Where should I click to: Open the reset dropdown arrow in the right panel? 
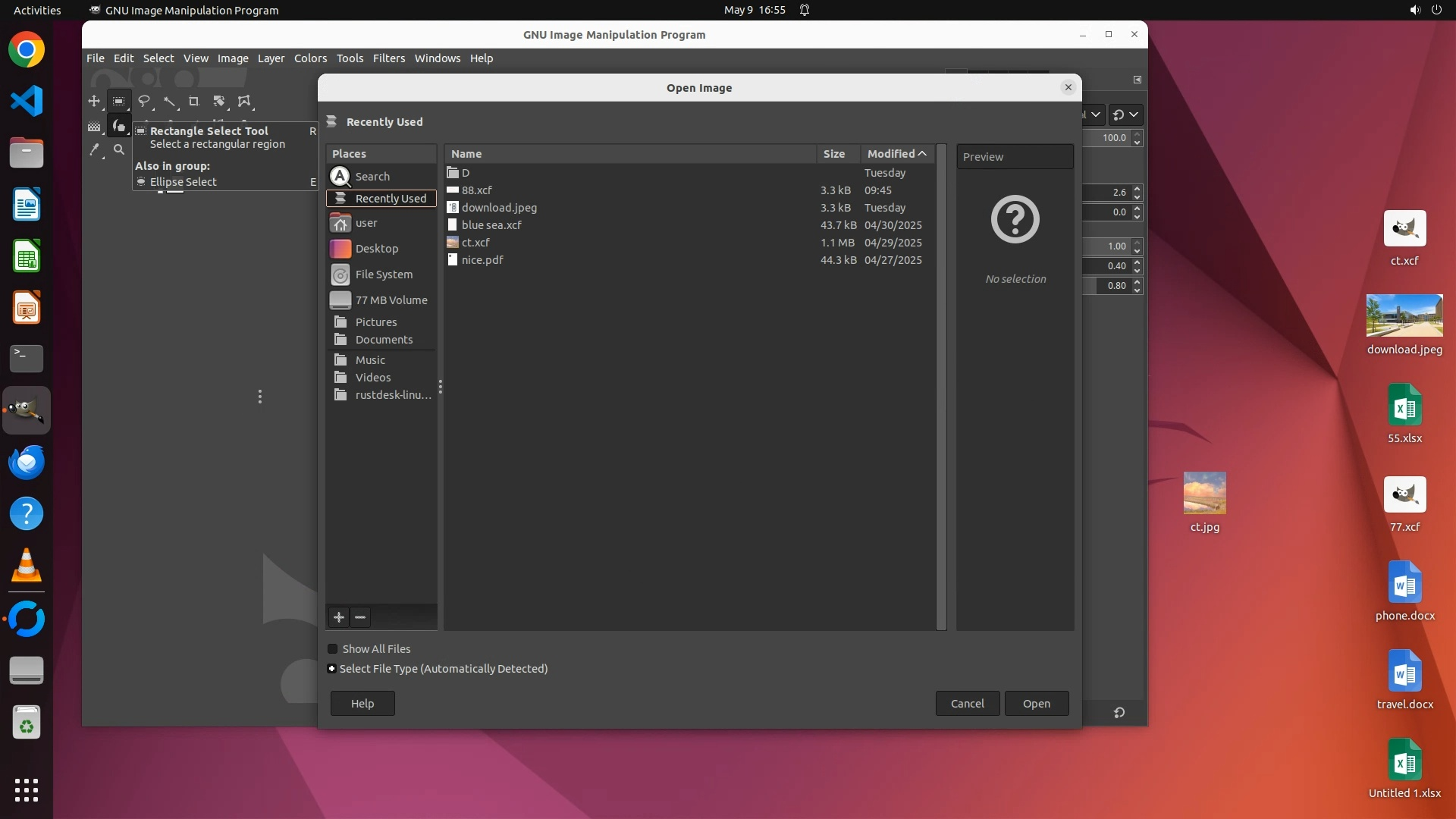click(1134, 115)
